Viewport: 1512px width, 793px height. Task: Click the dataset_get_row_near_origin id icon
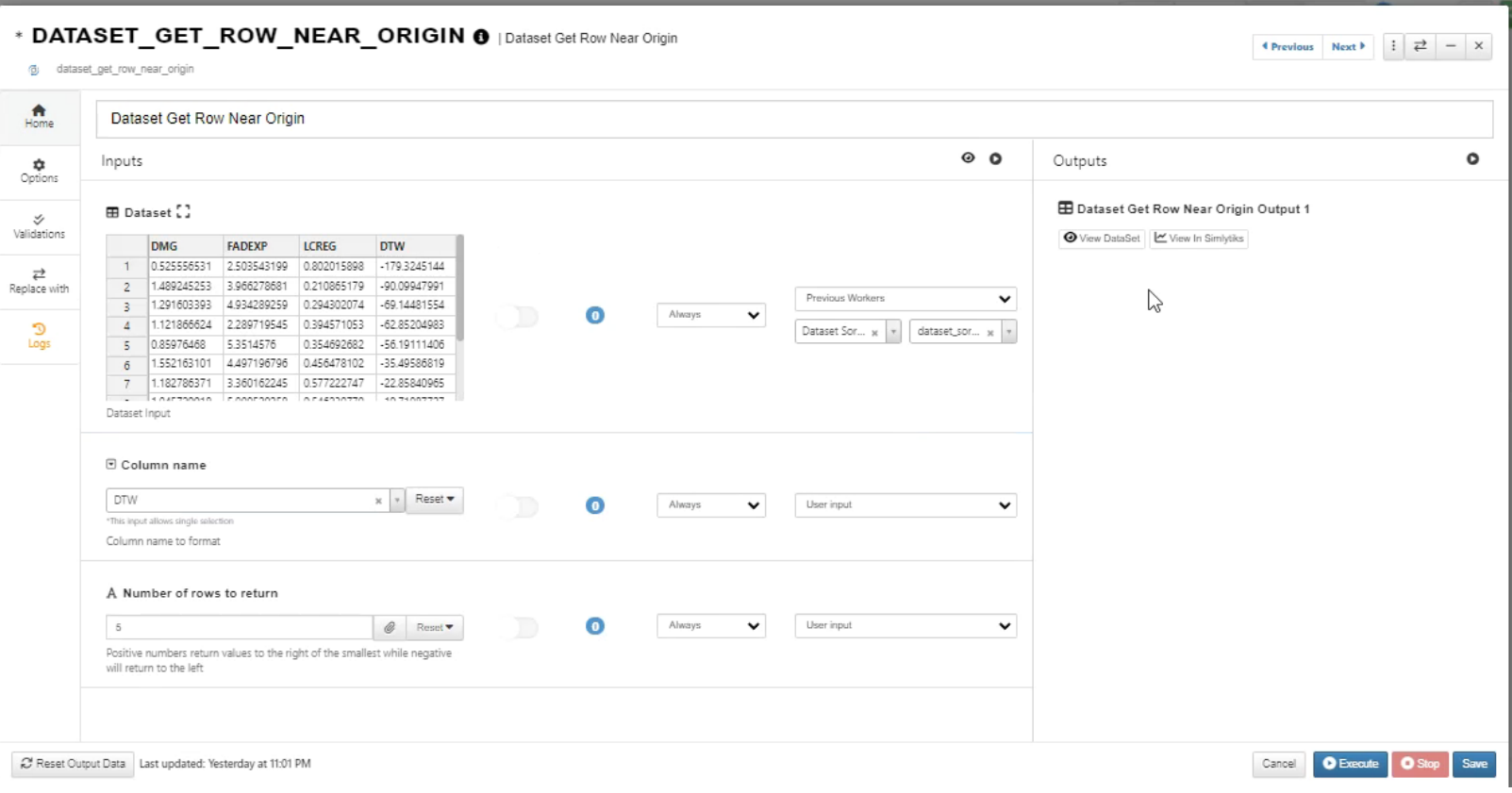click(x=34, y=69)
